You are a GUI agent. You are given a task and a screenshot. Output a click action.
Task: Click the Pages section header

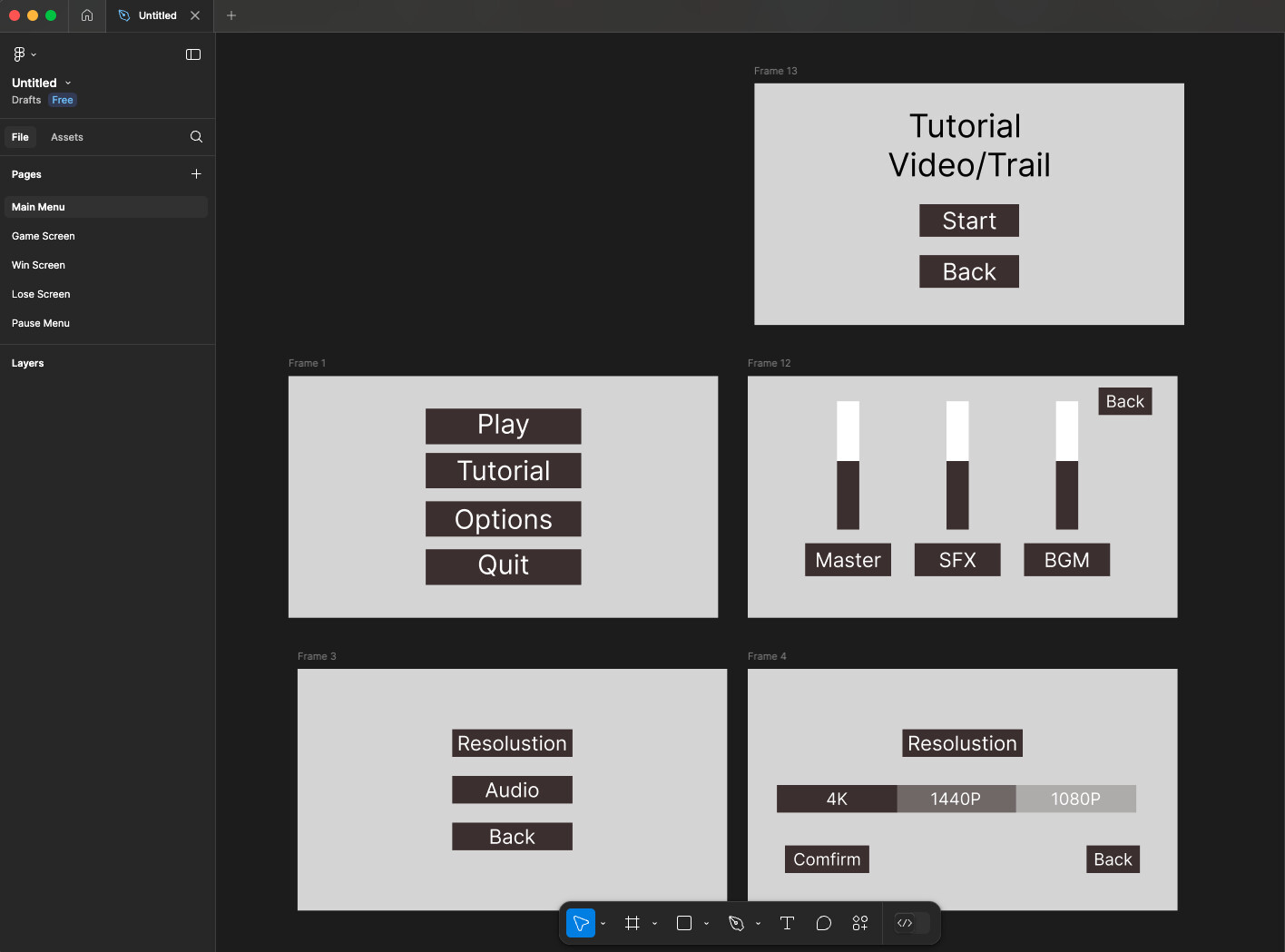26,174
